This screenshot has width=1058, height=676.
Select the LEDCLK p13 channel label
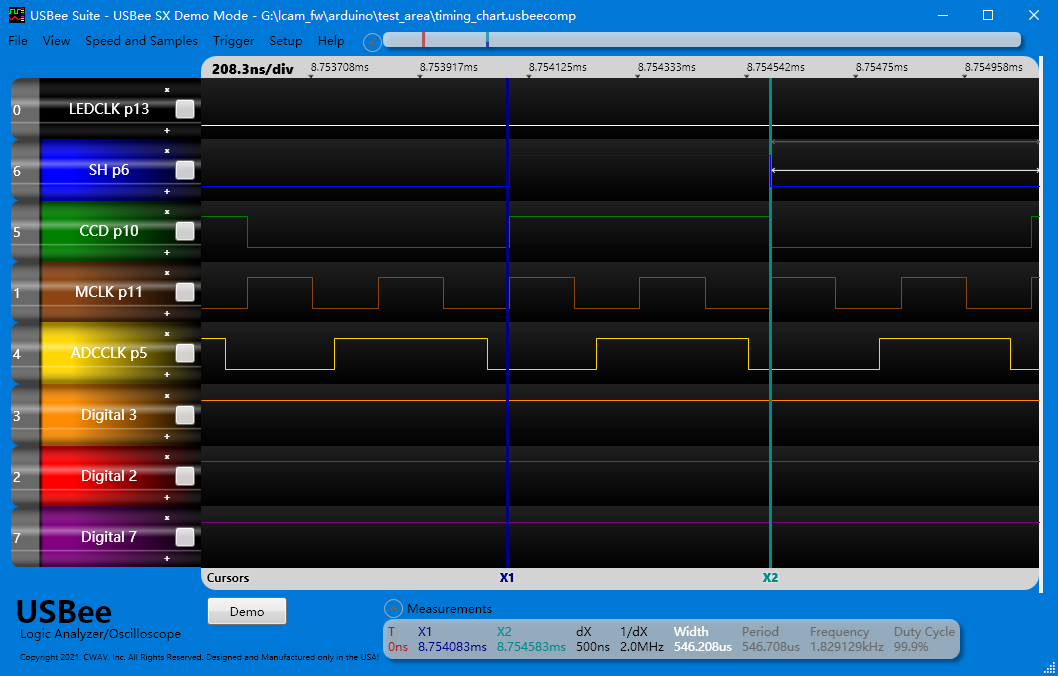[109, 109]
